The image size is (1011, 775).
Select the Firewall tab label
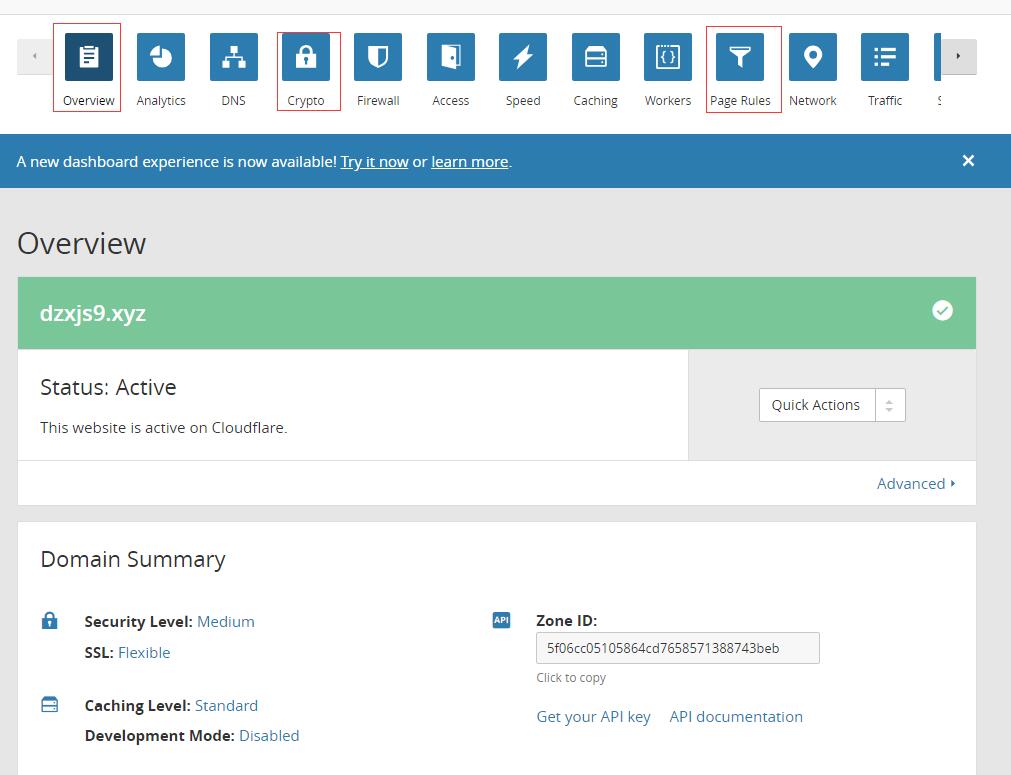(378, 101)
